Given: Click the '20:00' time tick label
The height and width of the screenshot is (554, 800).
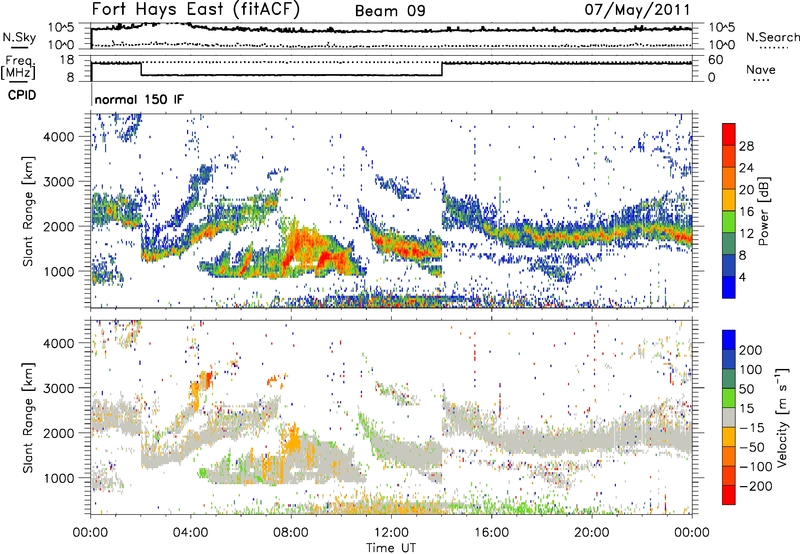Looking at the screenshot, I should (591, 533).
